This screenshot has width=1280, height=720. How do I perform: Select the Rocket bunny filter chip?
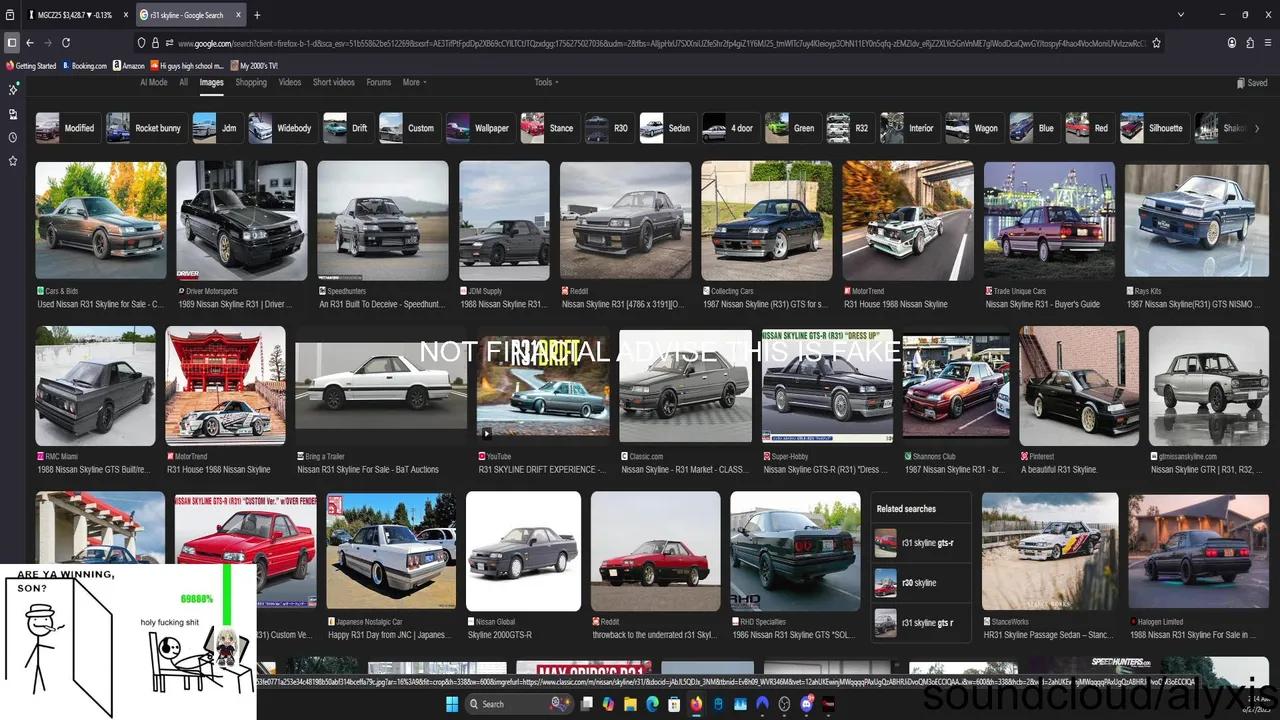click(x=144, y=128)
